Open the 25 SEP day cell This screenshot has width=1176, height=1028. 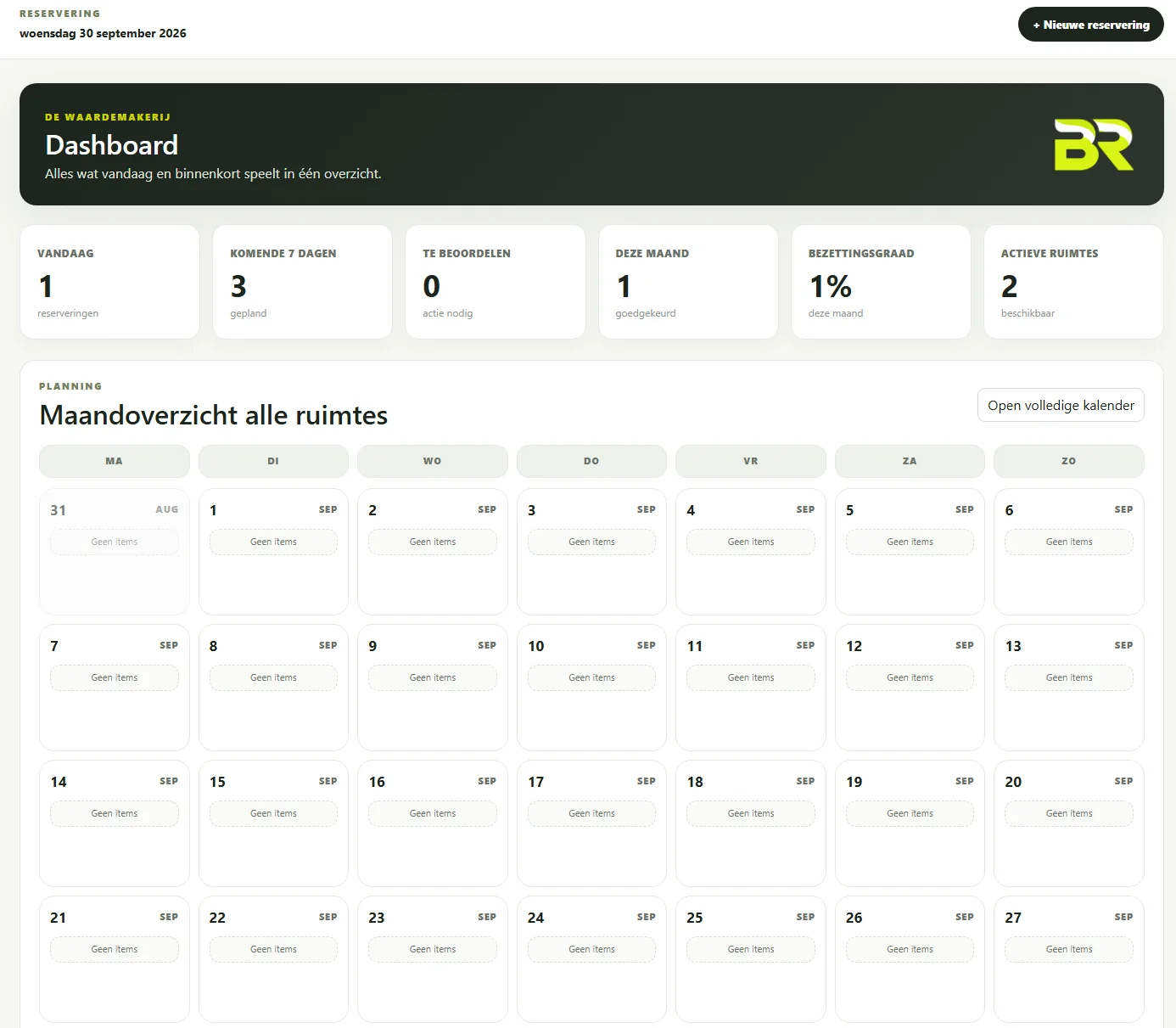[x=751, y=959]
